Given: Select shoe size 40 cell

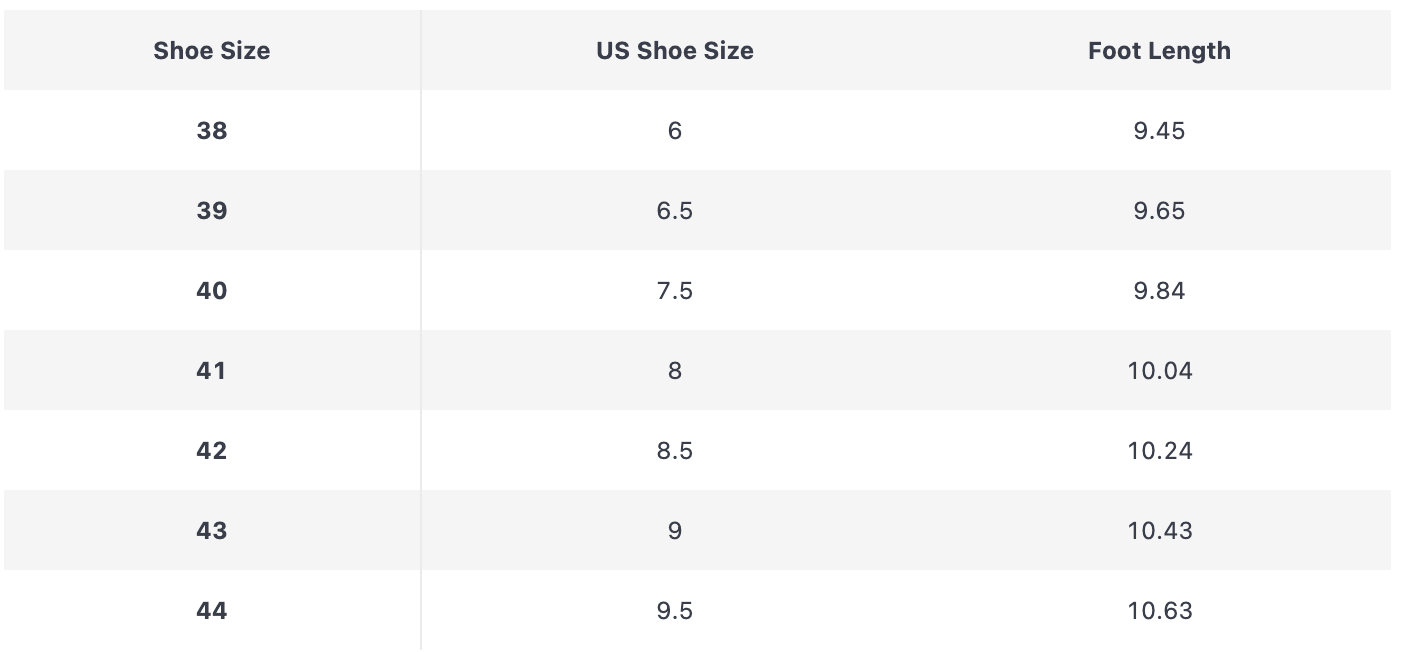Looking at the screenshot, I should click(x=212, y=291).
